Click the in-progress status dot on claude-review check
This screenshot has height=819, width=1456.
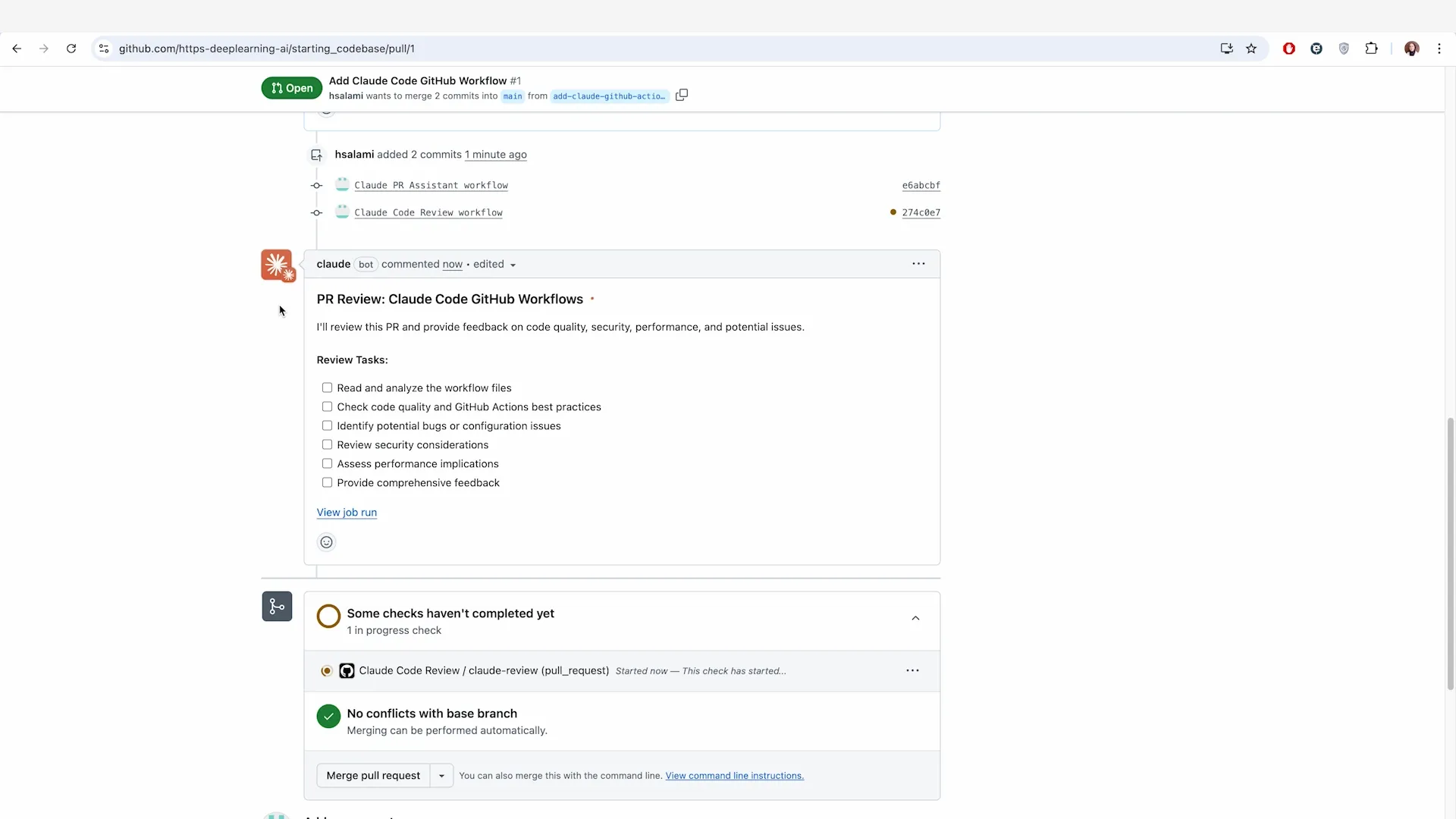327,671
